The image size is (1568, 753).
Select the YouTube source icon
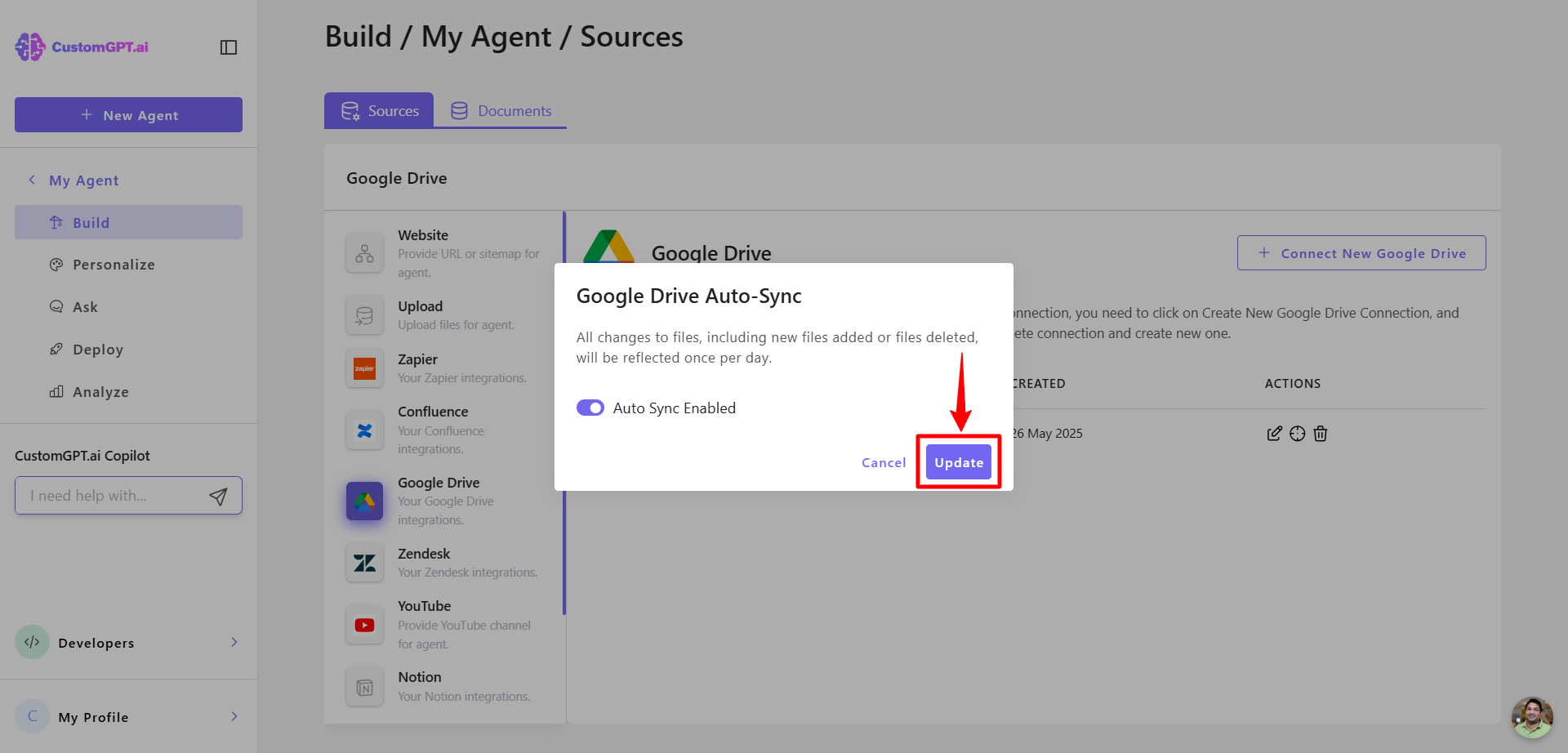point(364,625)
